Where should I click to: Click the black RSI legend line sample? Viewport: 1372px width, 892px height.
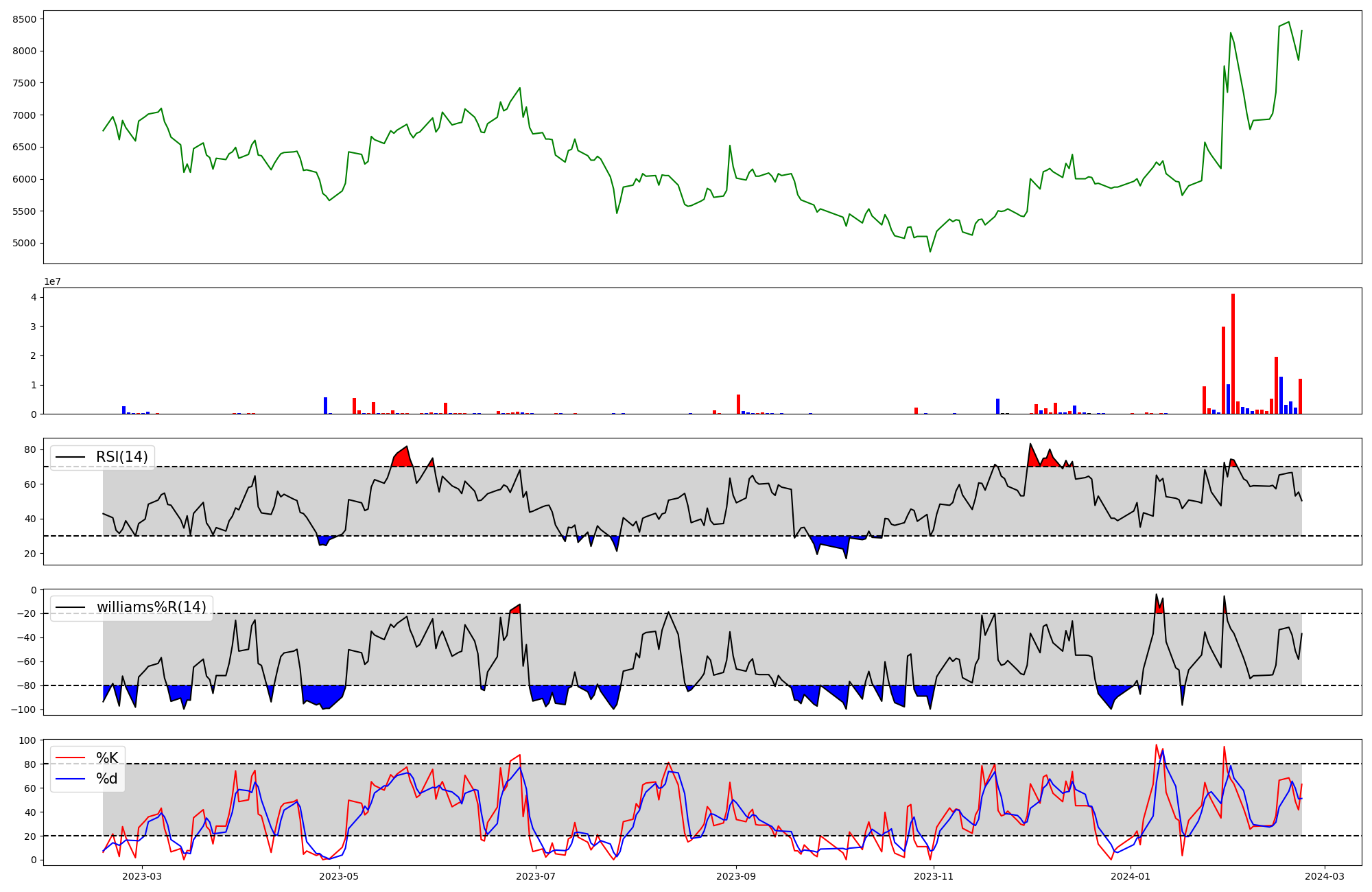(x=71, y=457)
